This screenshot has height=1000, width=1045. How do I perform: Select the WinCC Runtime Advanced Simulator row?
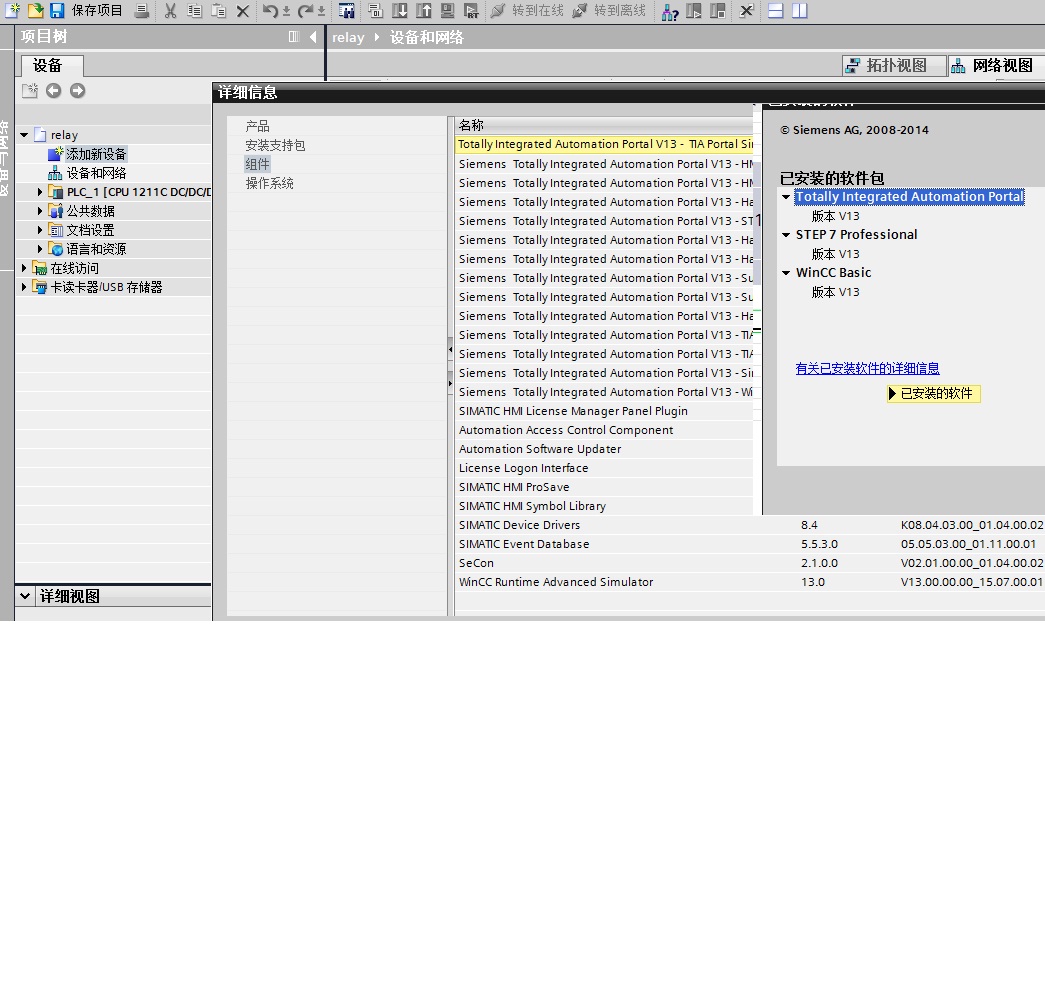(750, 582)
